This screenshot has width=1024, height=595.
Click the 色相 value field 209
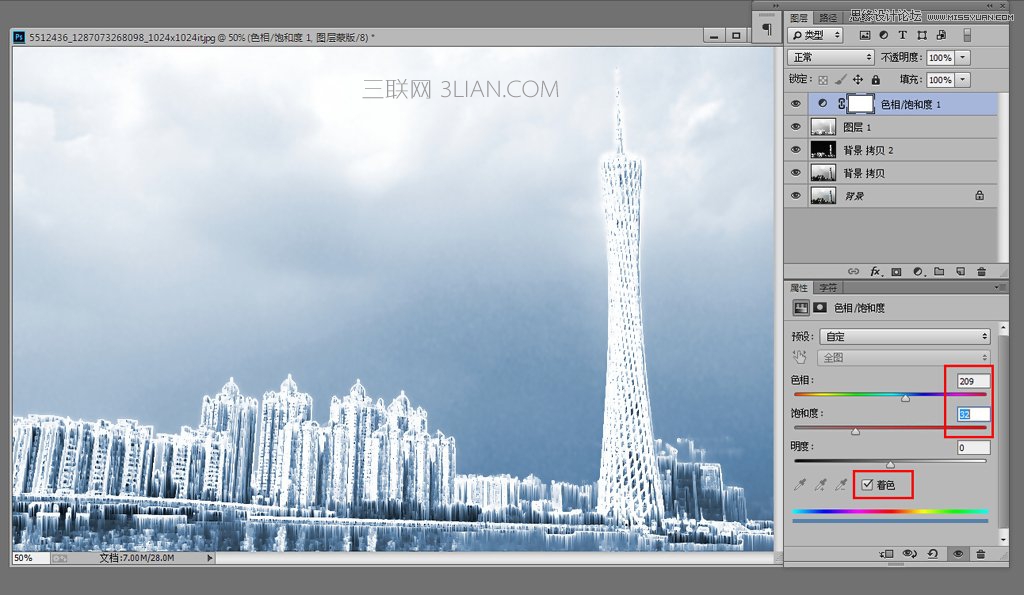(973, 381)
